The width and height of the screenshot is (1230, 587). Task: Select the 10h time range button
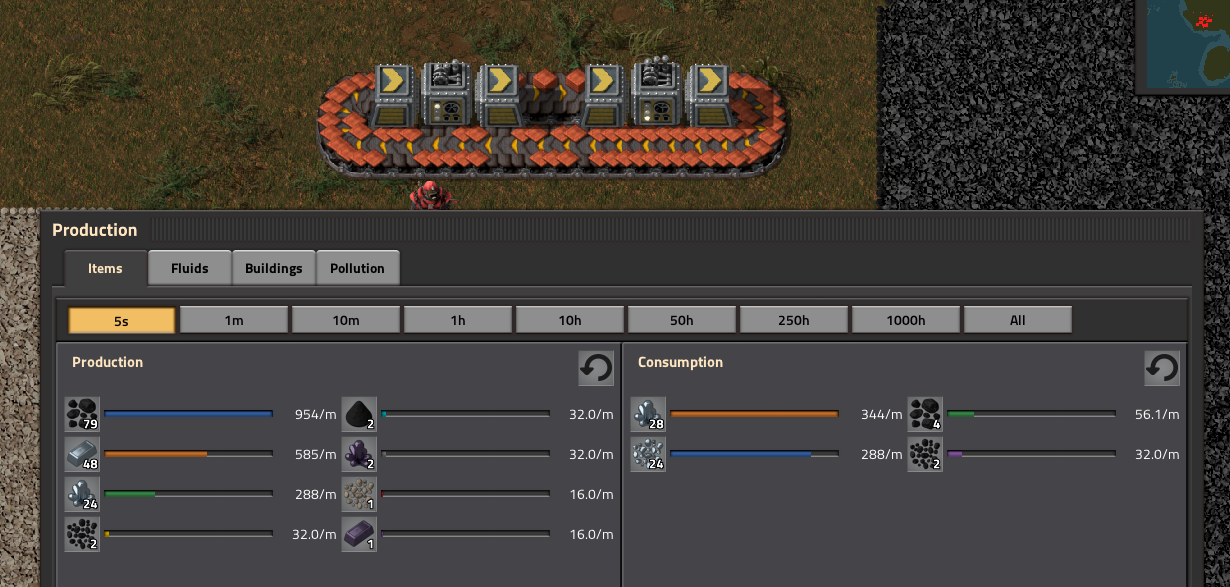click(570, 320)
